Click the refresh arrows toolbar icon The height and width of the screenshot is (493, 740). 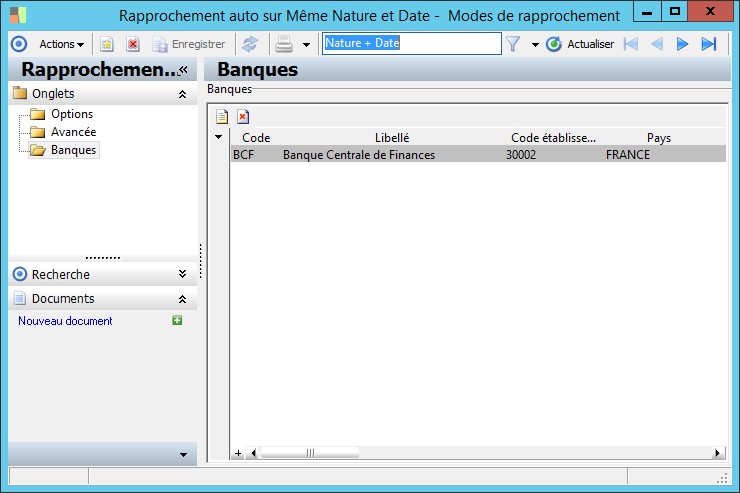250,44
